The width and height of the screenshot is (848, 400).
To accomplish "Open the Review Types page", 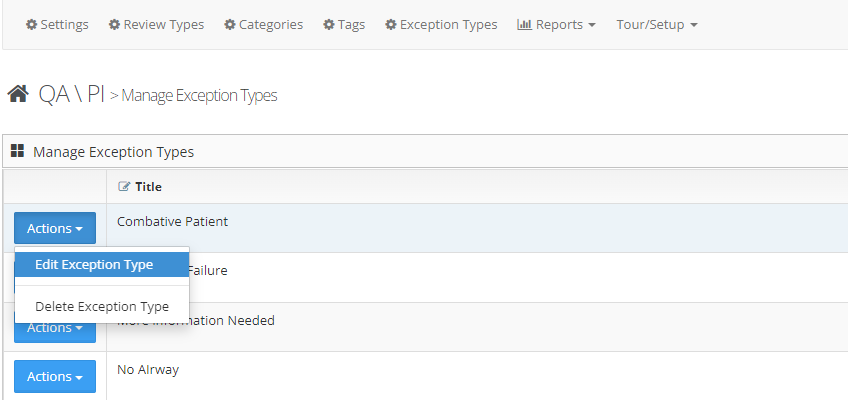I will click(163, 25).
